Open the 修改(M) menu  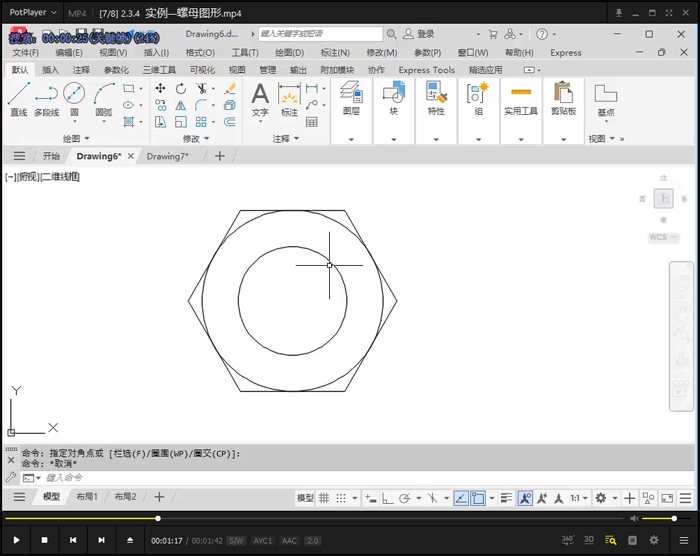pos(382,53)
